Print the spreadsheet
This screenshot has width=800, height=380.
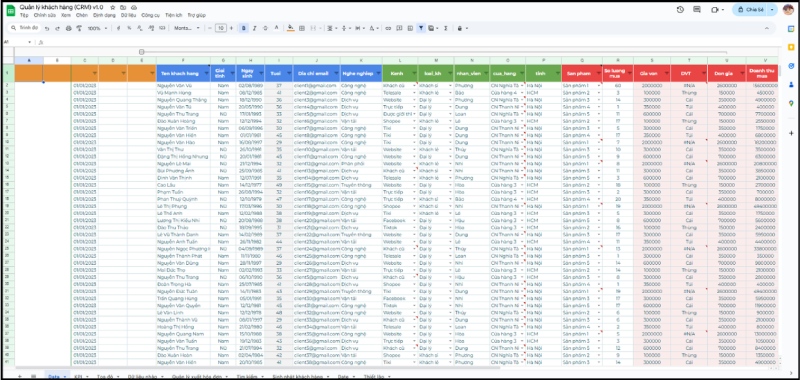(68, 29)
